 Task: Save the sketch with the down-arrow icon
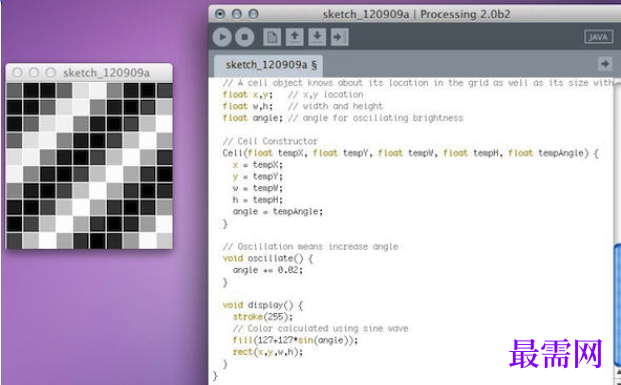317,37
